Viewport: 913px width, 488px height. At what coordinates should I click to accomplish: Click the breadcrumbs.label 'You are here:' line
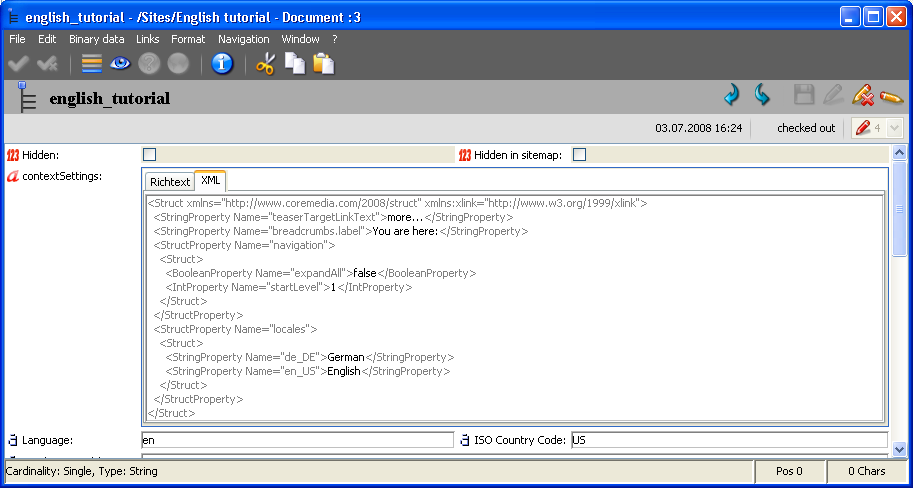(x=341, y=231)
